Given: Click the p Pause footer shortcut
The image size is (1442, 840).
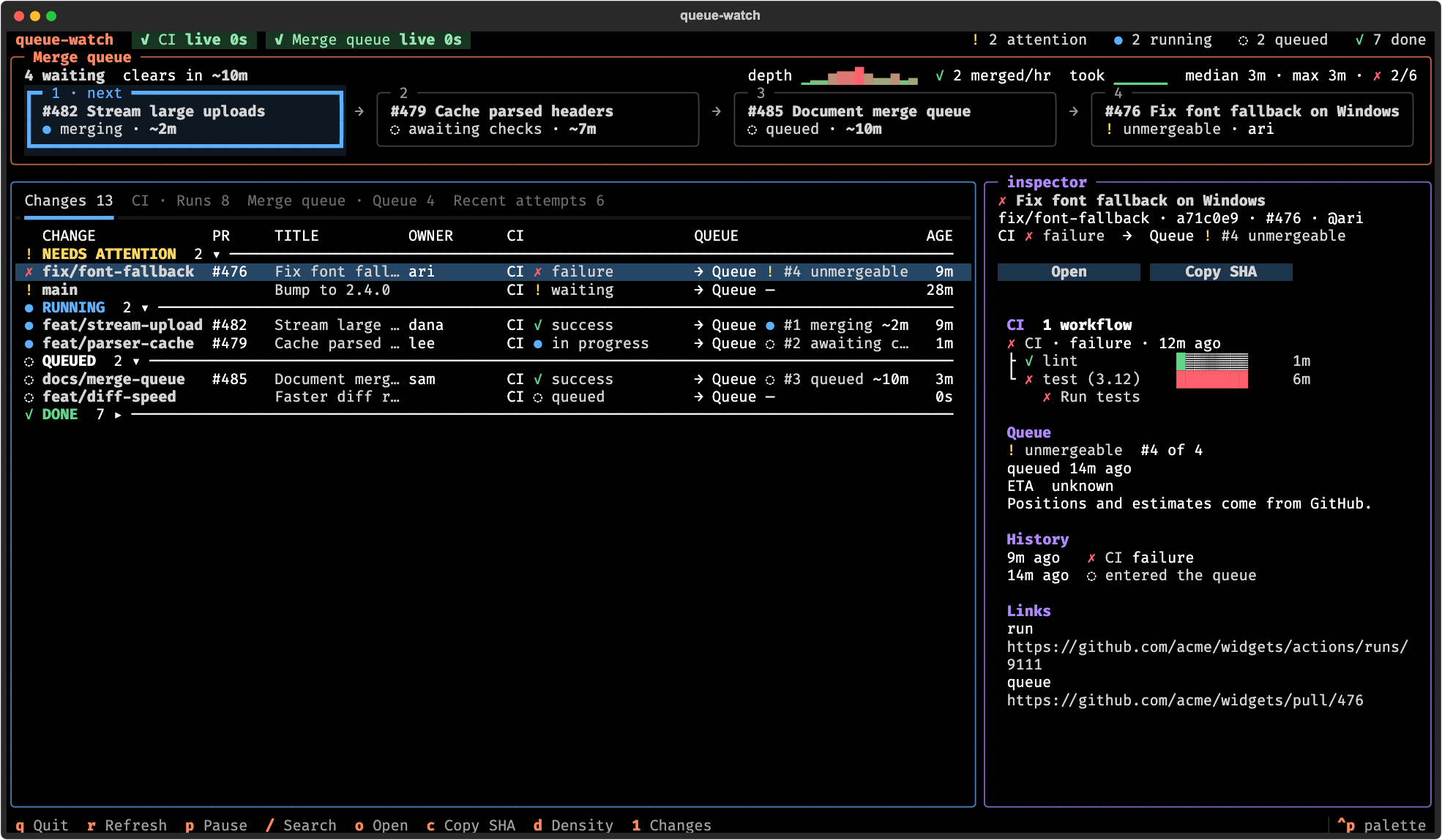Looking at the screenshot, I should click(216, 825).
